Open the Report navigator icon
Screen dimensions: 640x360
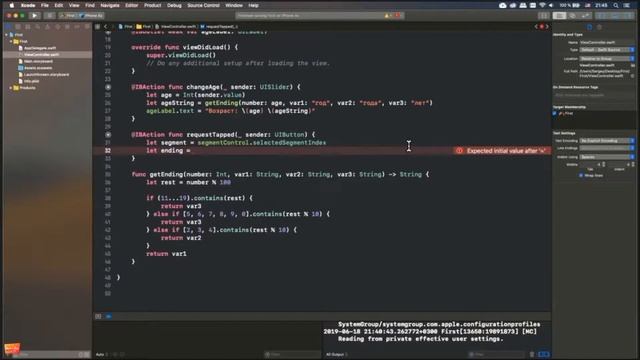click(x=87, y=27)
